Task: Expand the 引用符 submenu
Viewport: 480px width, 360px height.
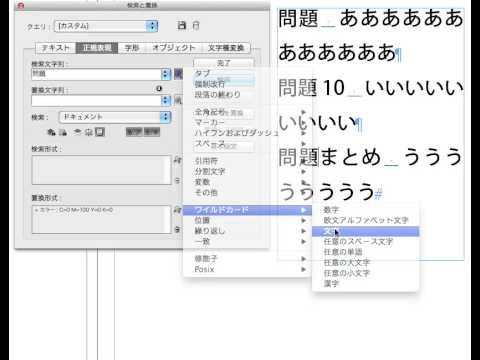Action: (x=247, y=161)
